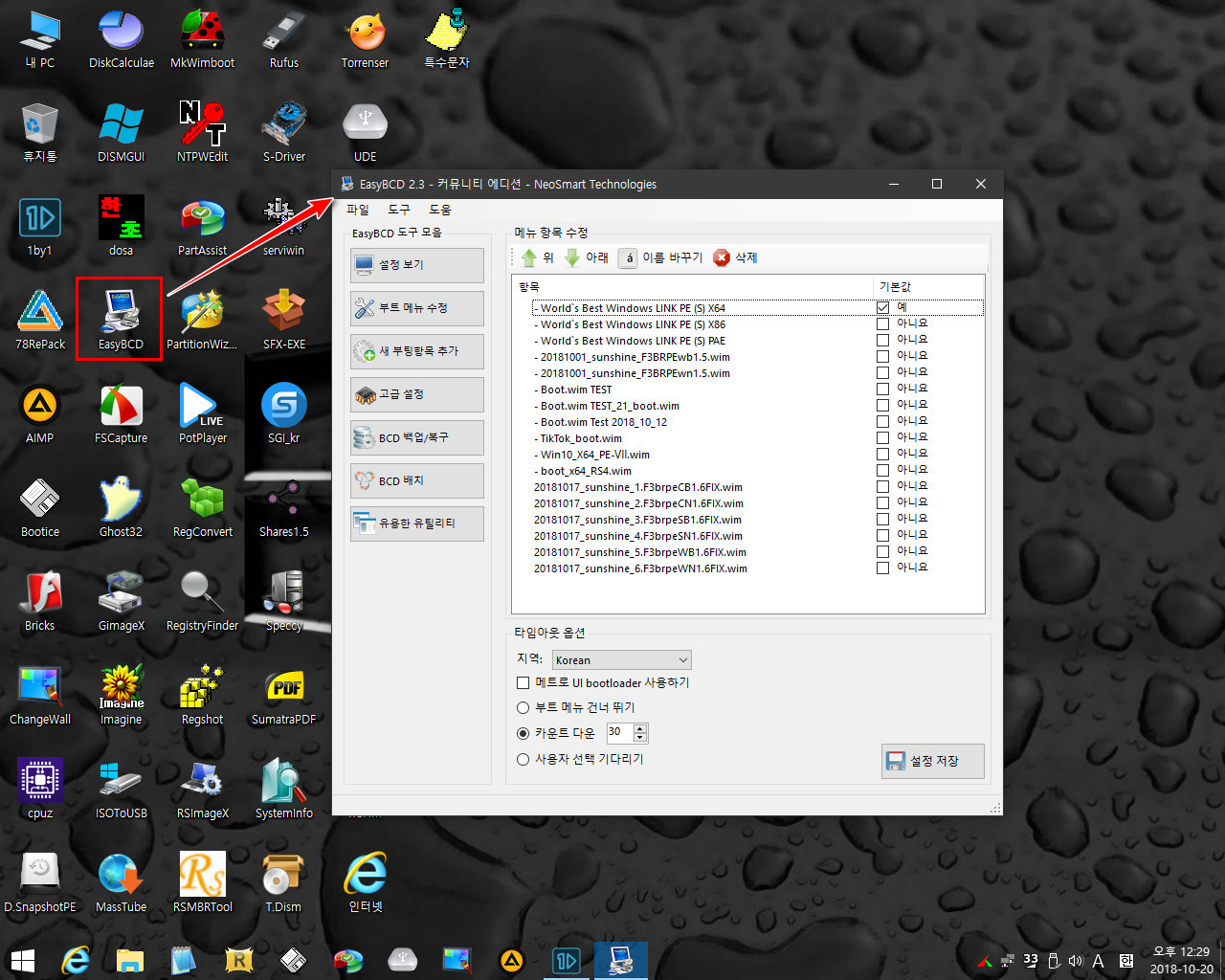Click the volume icon in system tray

tap(1075, 960)
